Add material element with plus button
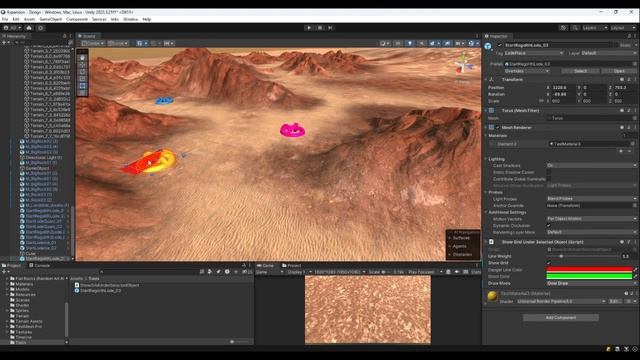 point(621,151)
